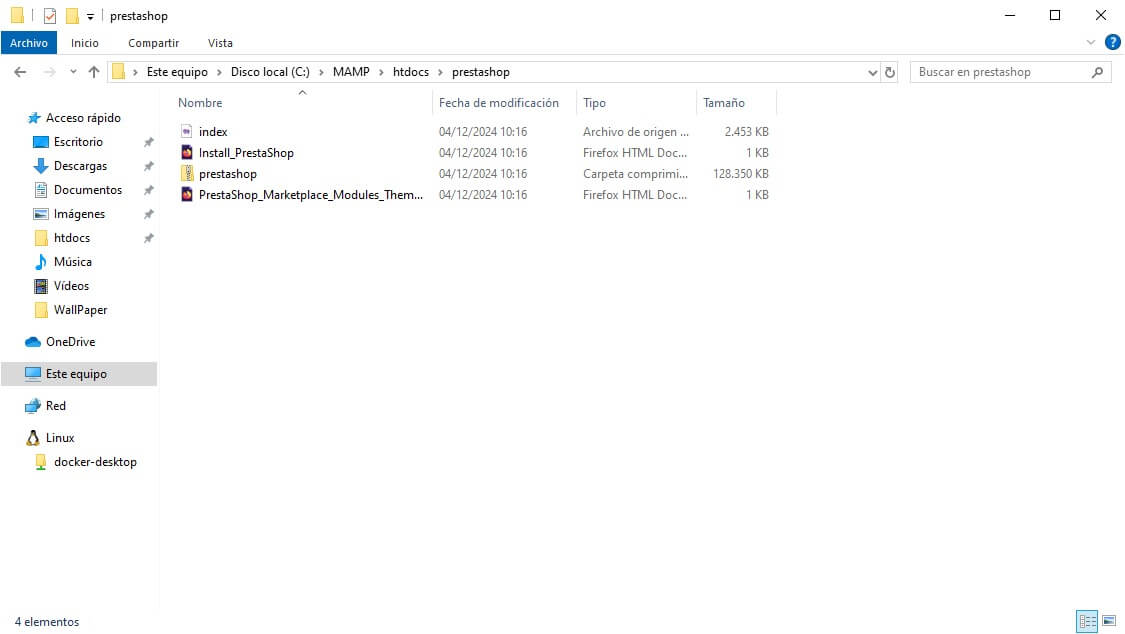Click the Properties quick access icon

click(50, 16)
